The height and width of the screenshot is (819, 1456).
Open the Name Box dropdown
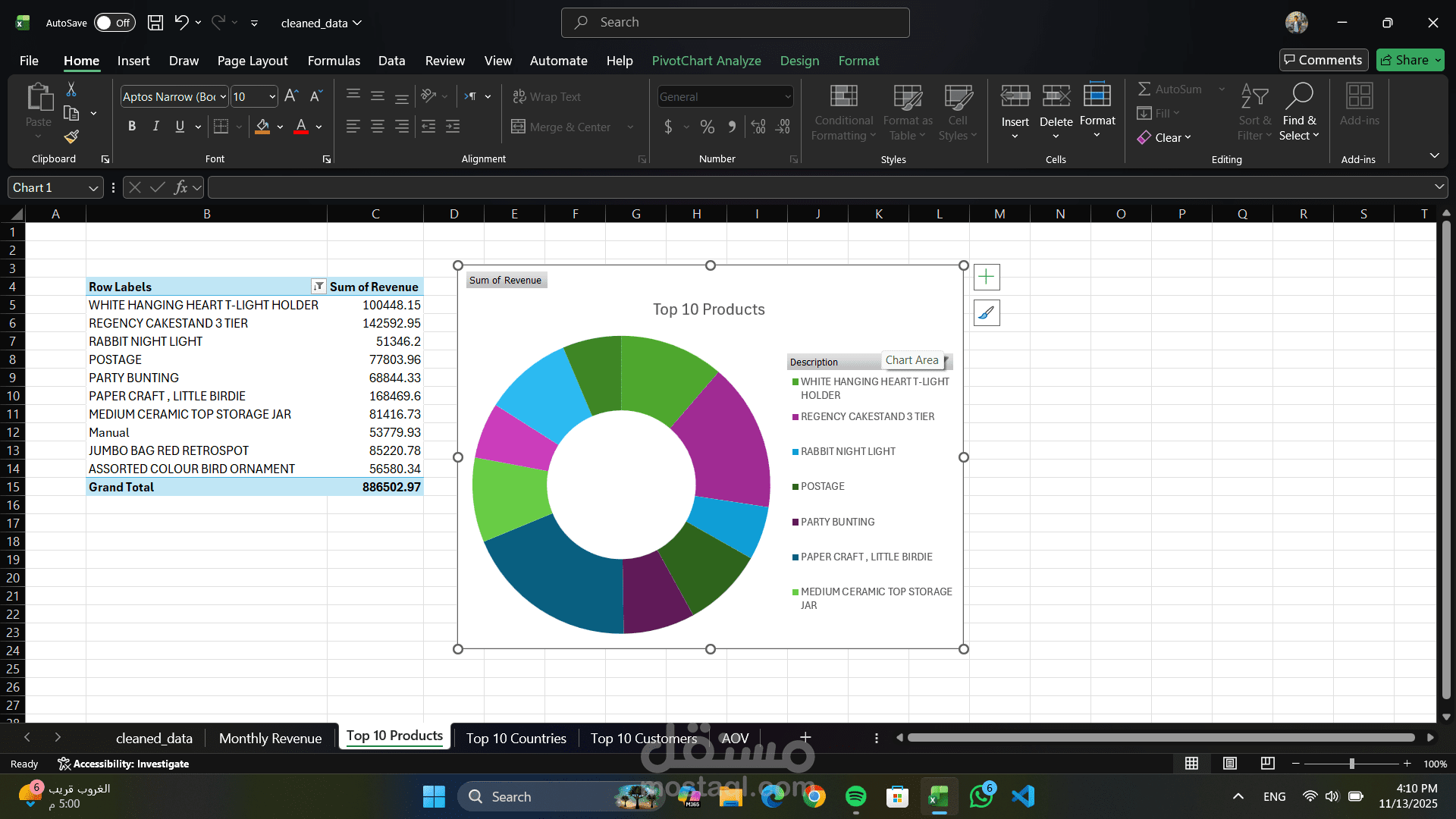93,187
